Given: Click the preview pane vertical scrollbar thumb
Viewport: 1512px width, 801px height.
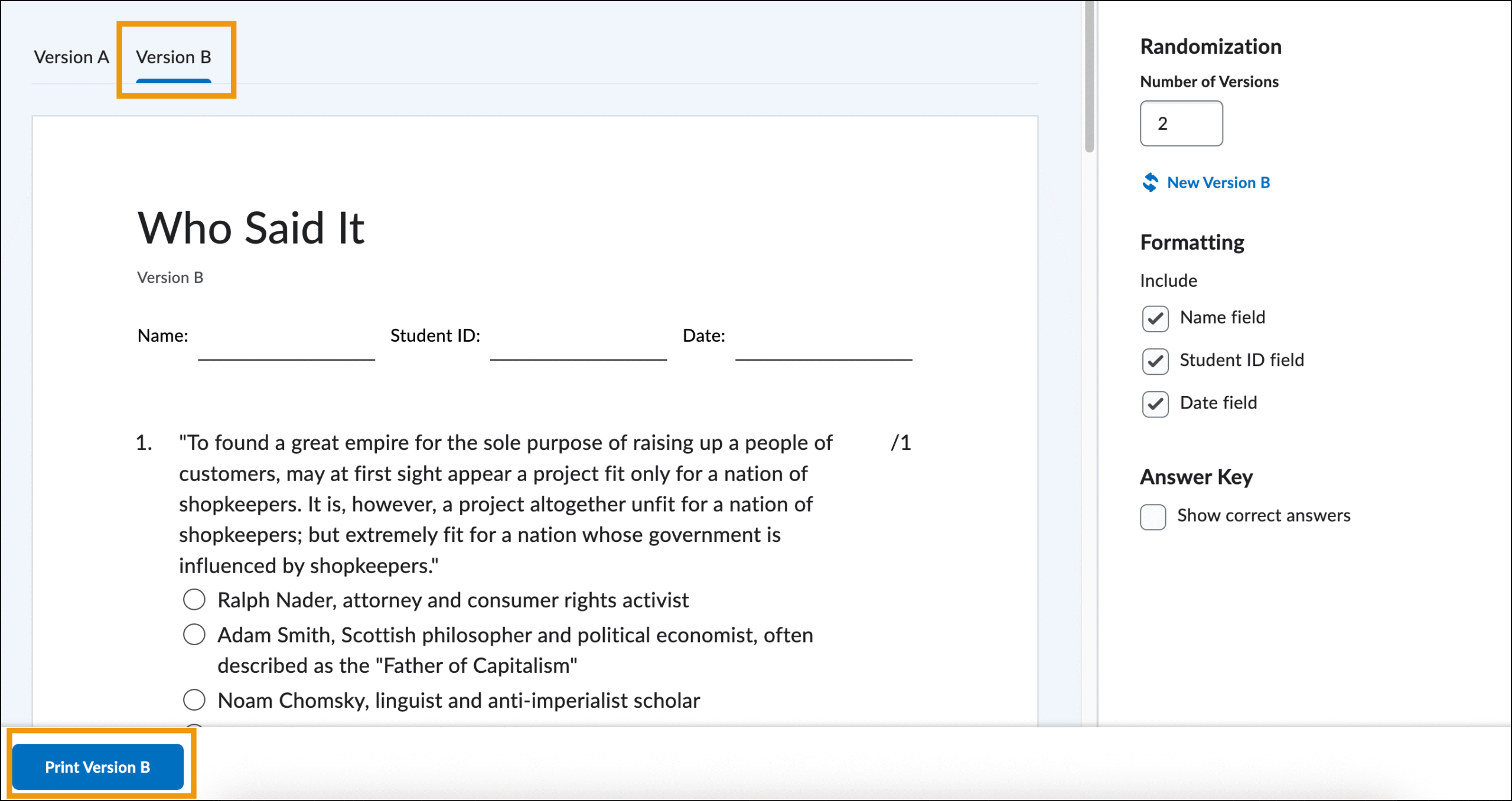Looking at the screenshot, I should 1089,77.
